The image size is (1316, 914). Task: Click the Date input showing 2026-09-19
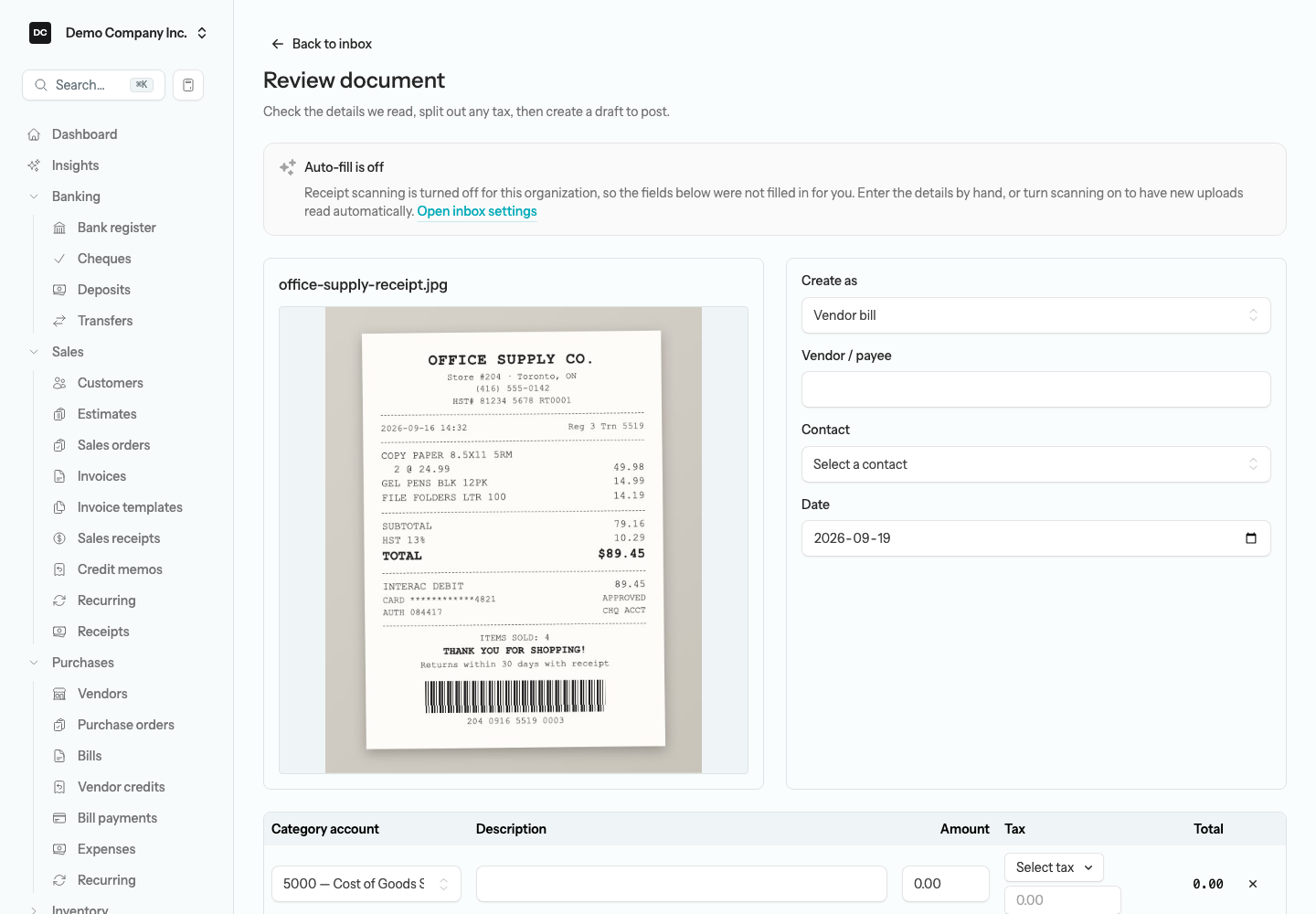[x=1036, y=538]
